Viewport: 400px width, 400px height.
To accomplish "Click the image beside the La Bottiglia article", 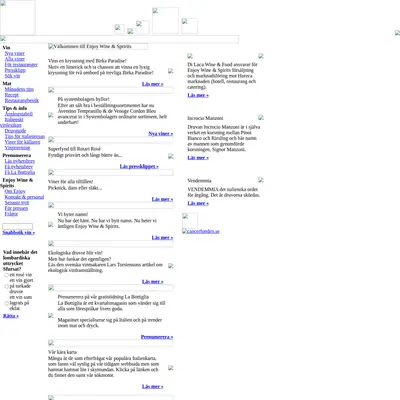I will point(51,315).
